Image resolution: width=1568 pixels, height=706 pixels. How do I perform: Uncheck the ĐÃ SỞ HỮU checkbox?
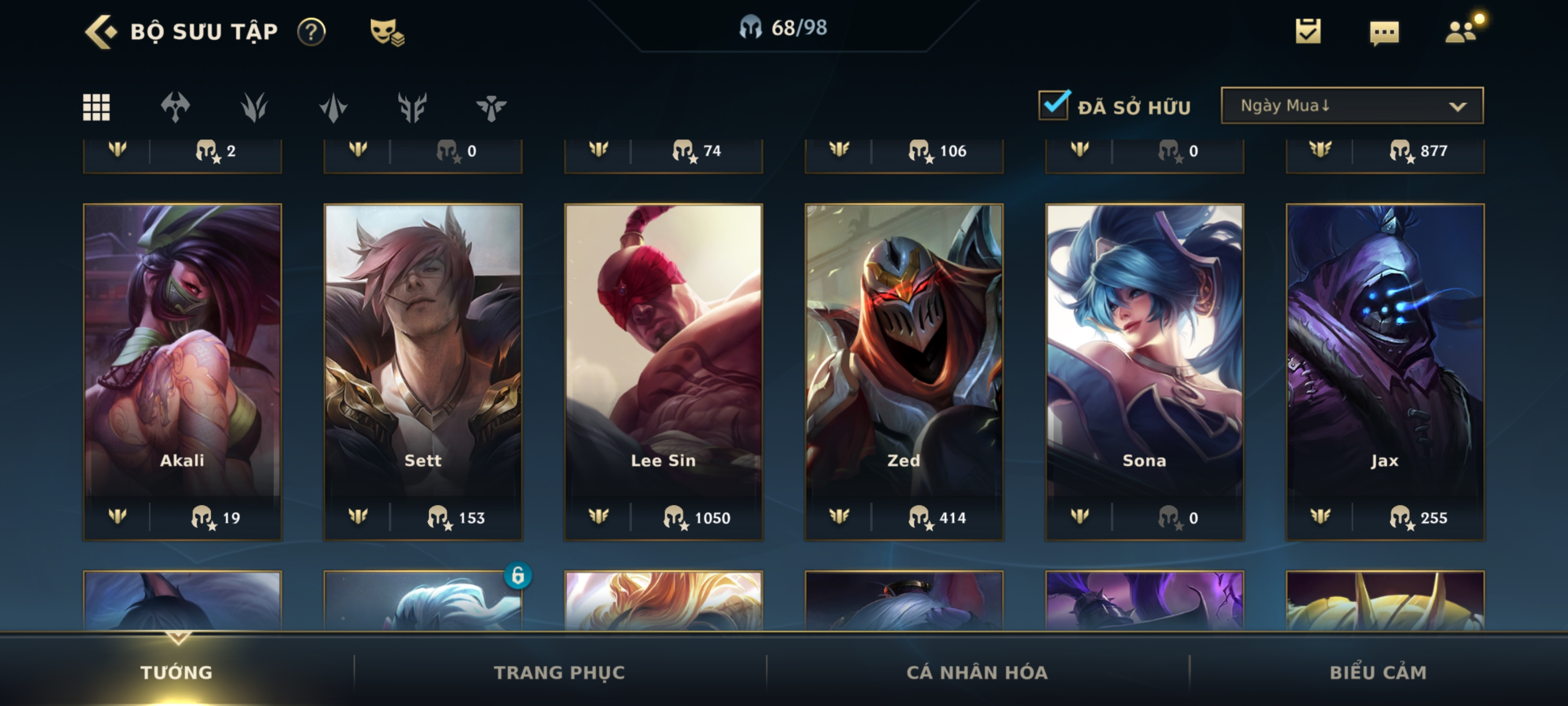coord(1053,105)
